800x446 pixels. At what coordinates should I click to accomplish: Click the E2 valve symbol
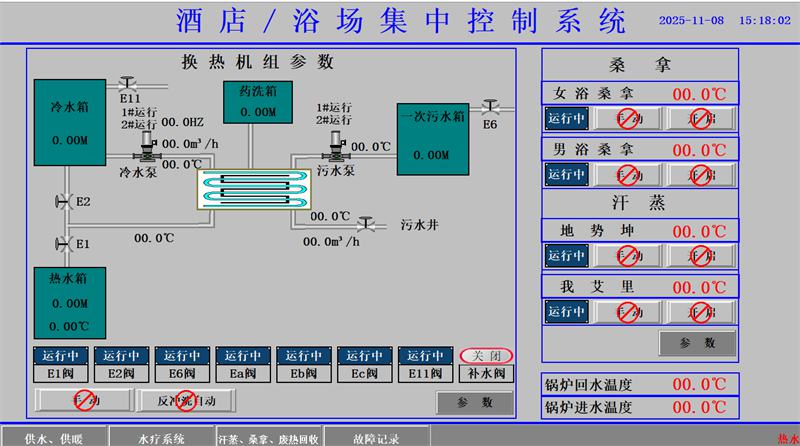click(x=62, y=202)
